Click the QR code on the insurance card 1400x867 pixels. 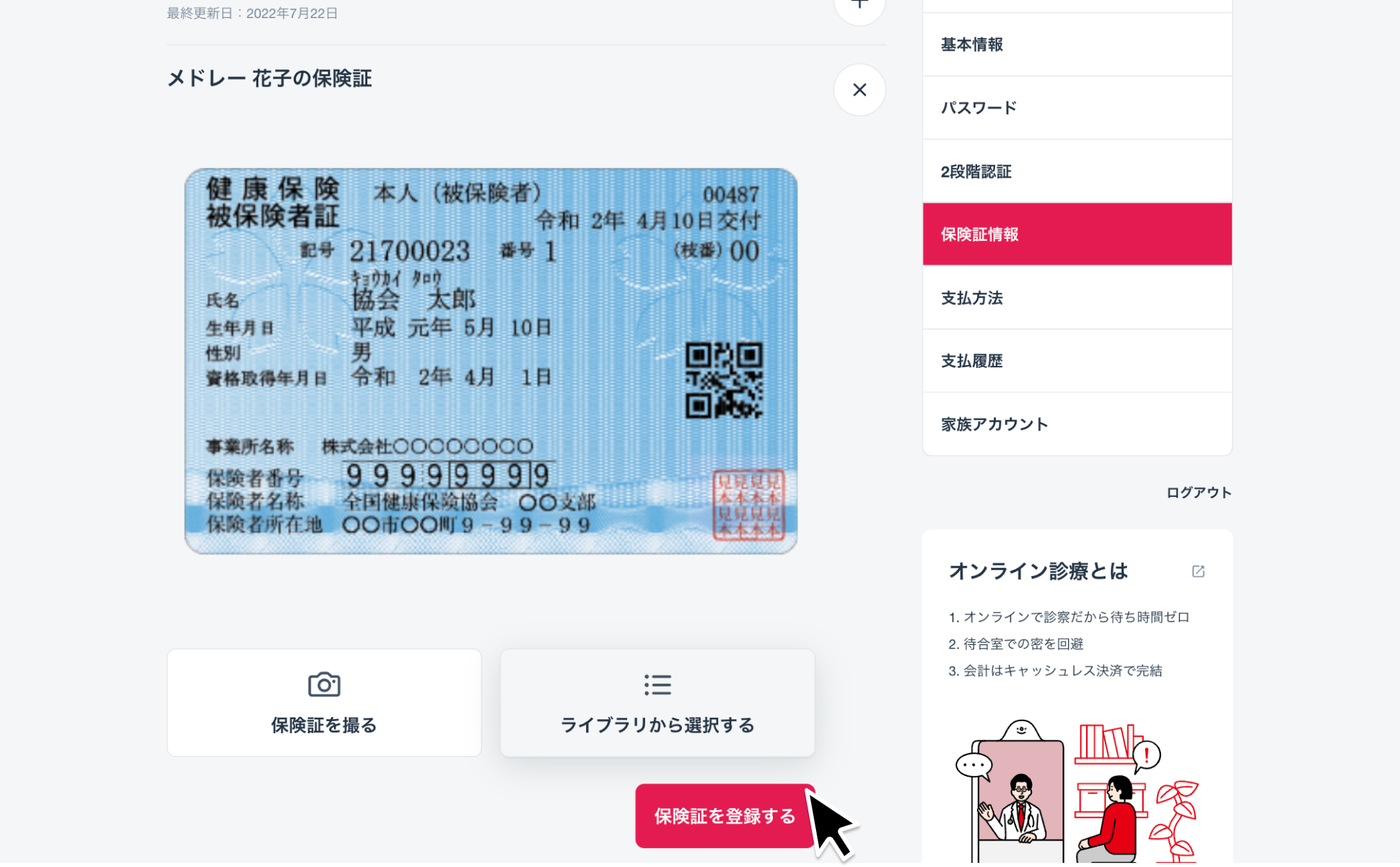tap(724, 380)
